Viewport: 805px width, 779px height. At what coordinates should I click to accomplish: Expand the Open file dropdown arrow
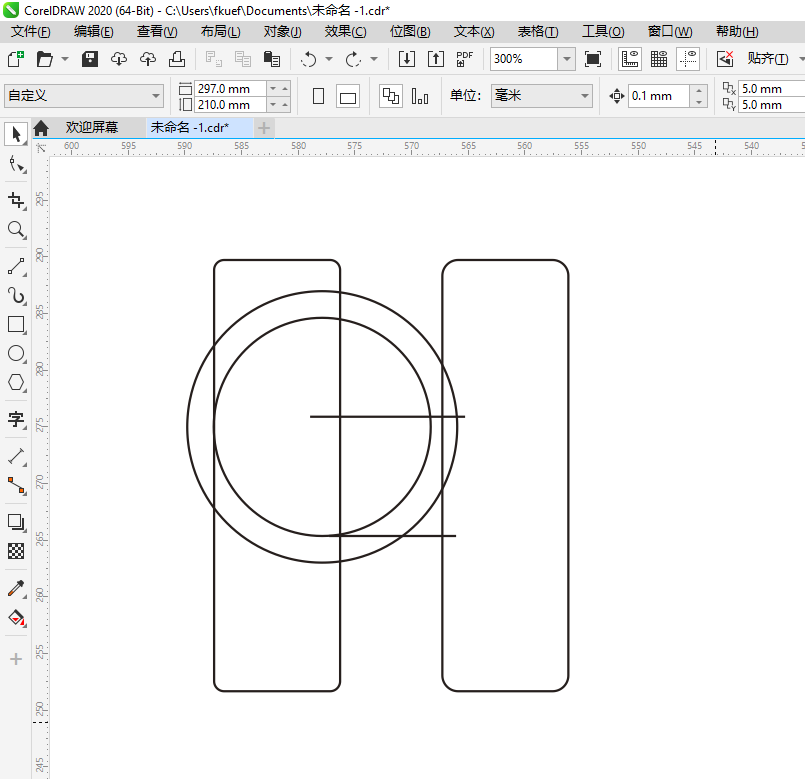coord(65,59)
